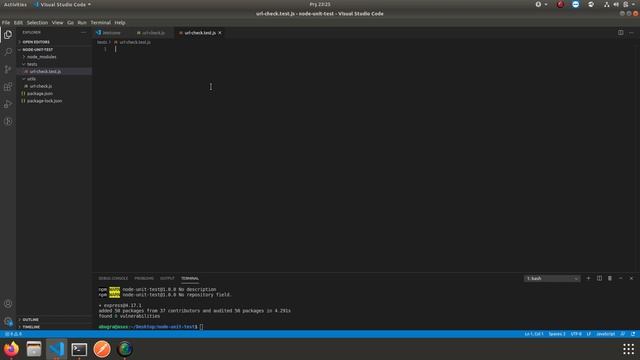Expand the OUTLINE section

31,320
